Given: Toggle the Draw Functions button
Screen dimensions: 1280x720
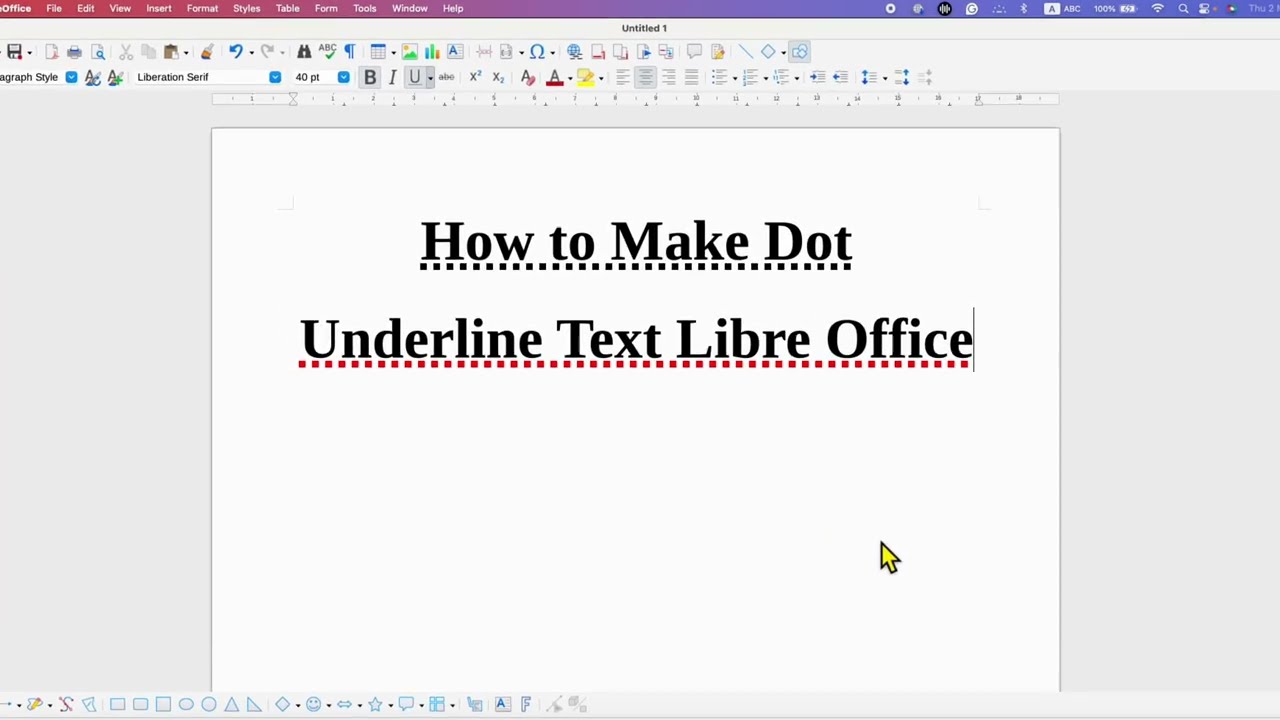Looking at the screenshot, I should [799, 52].
